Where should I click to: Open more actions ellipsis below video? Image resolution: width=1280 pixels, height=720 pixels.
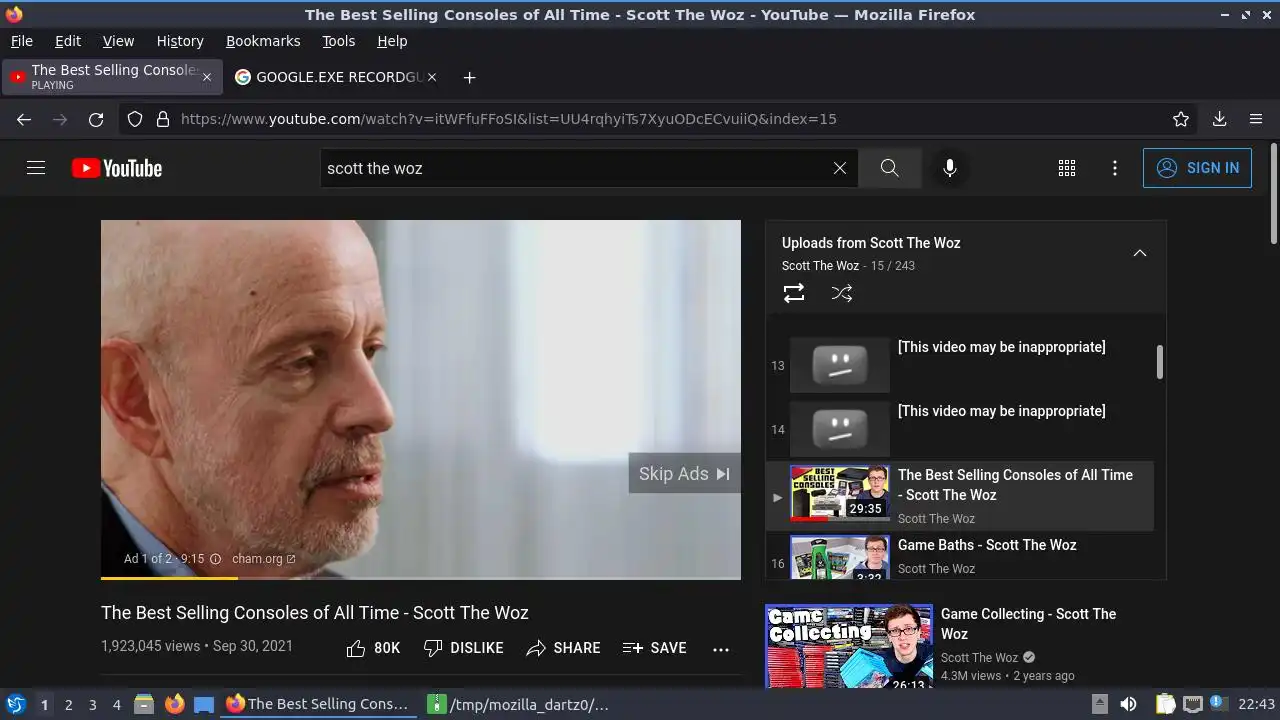721,649
